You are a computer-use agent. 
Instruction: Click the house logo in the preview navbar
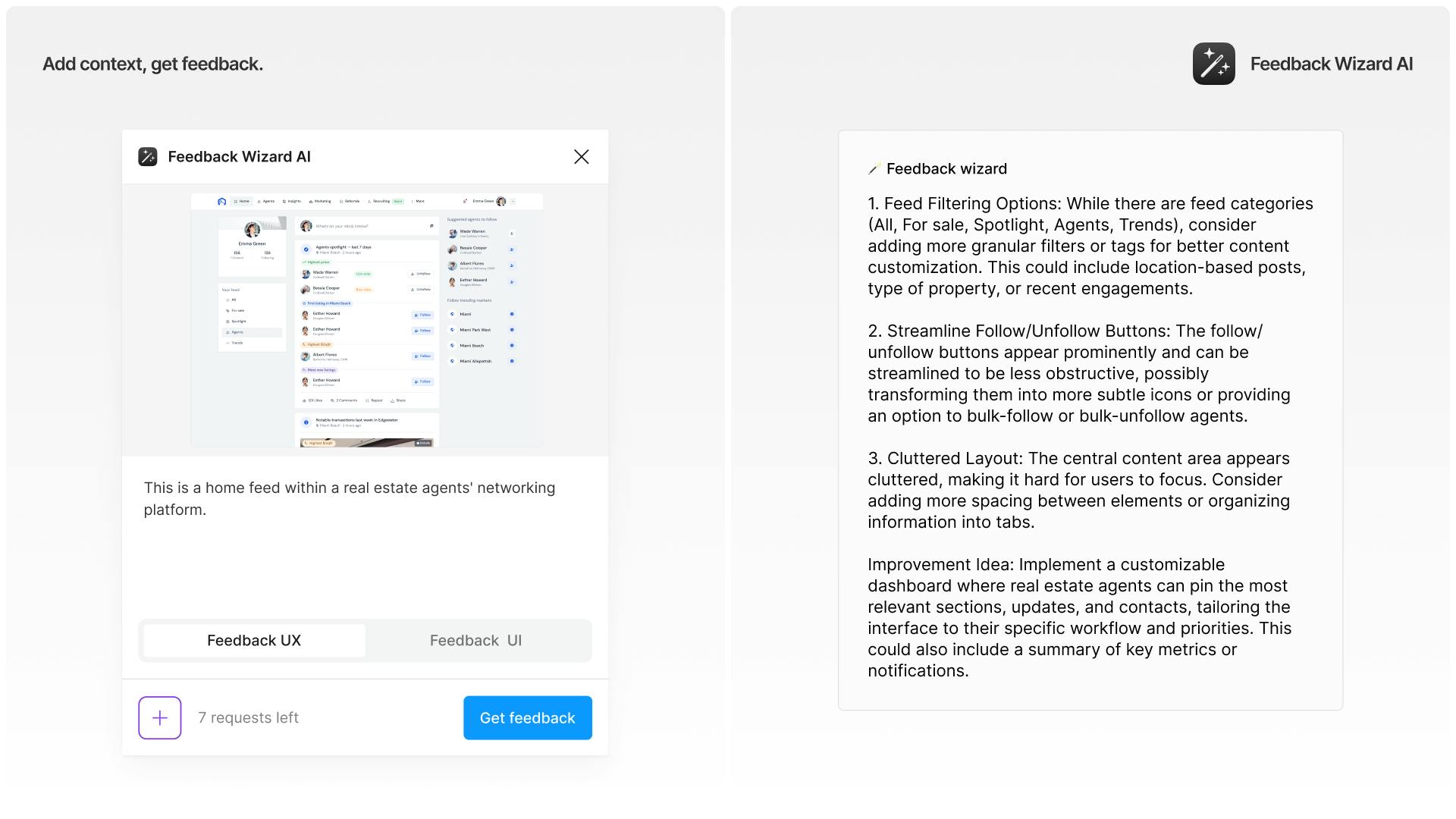[x=221, y=201]
